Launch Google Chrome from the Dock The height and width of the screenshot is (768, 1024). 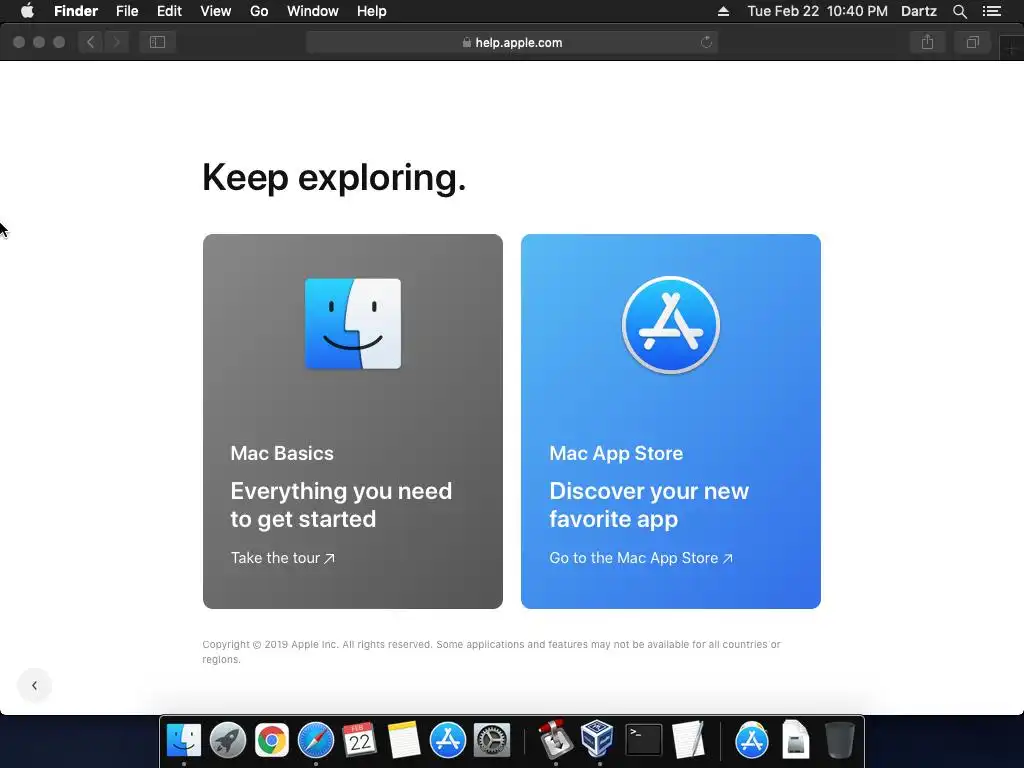point(272,741)
